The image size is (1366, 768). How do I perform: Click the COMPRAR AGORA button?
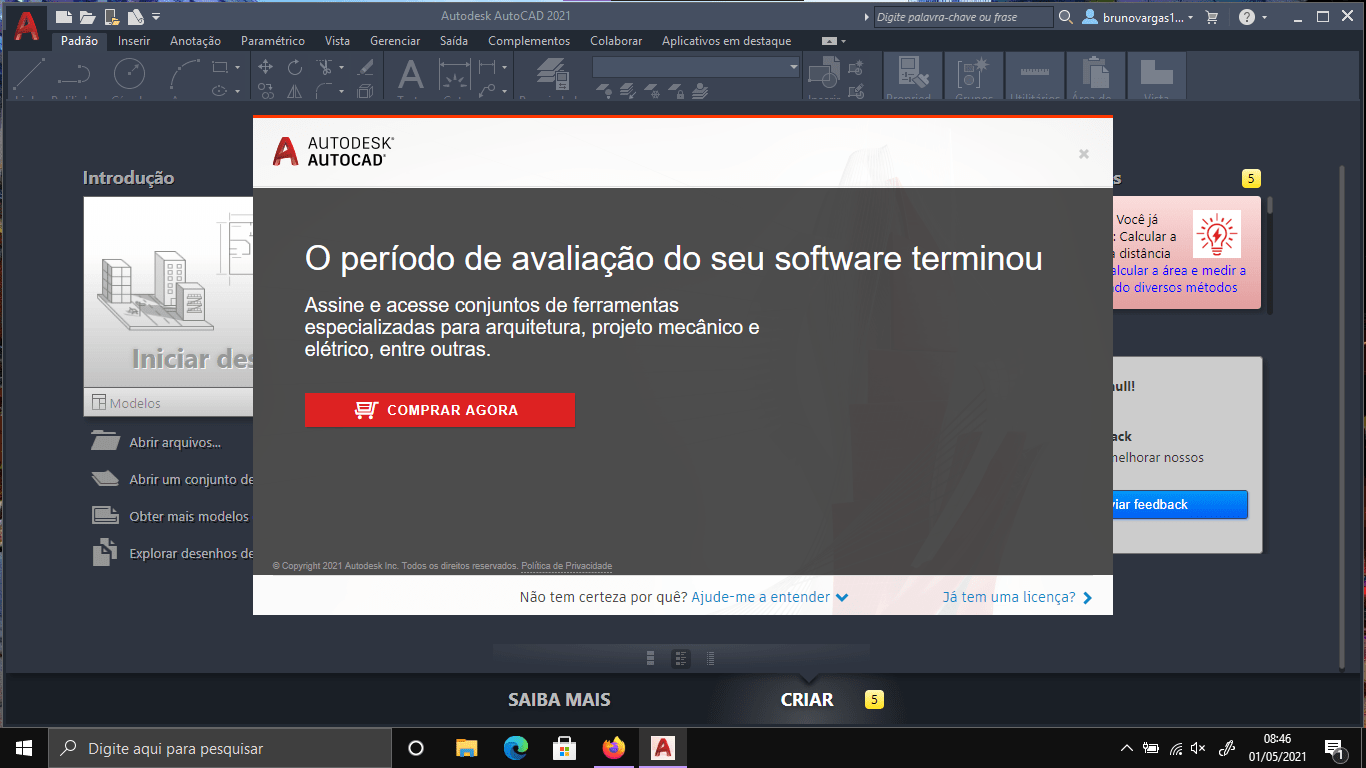(440, 410)
